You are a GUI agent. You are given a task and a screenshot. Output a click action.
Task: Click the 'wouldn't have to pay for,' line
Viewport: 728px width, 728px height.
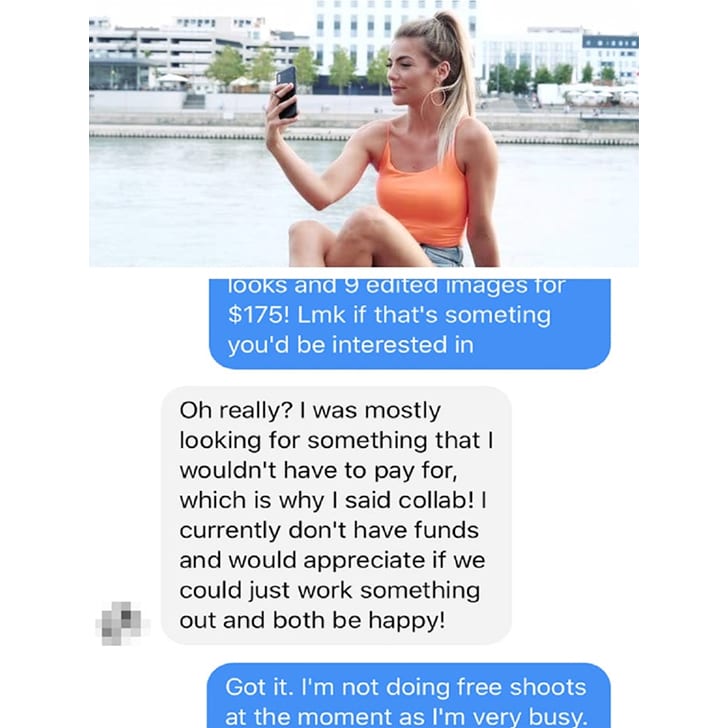318,471
